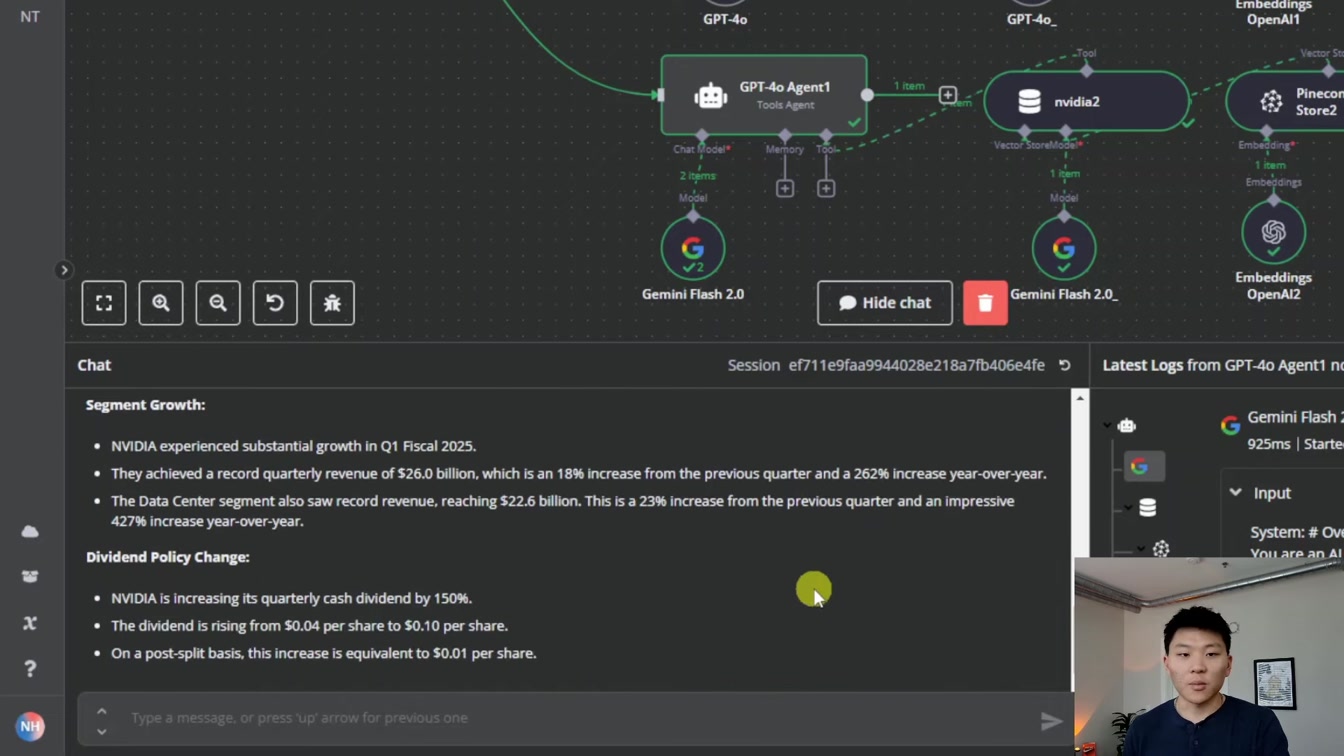Select the nvidia2 vector store tool node
Viewport: 1344px width, 756px height.
coord(1086,101)
